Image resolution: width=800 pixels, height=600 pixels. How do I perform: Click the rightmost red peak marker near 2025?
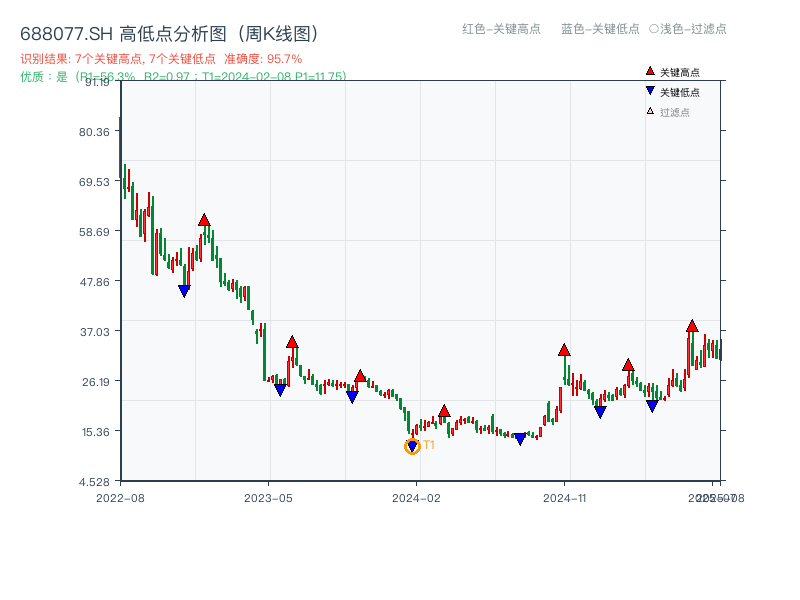pos(691,326)
